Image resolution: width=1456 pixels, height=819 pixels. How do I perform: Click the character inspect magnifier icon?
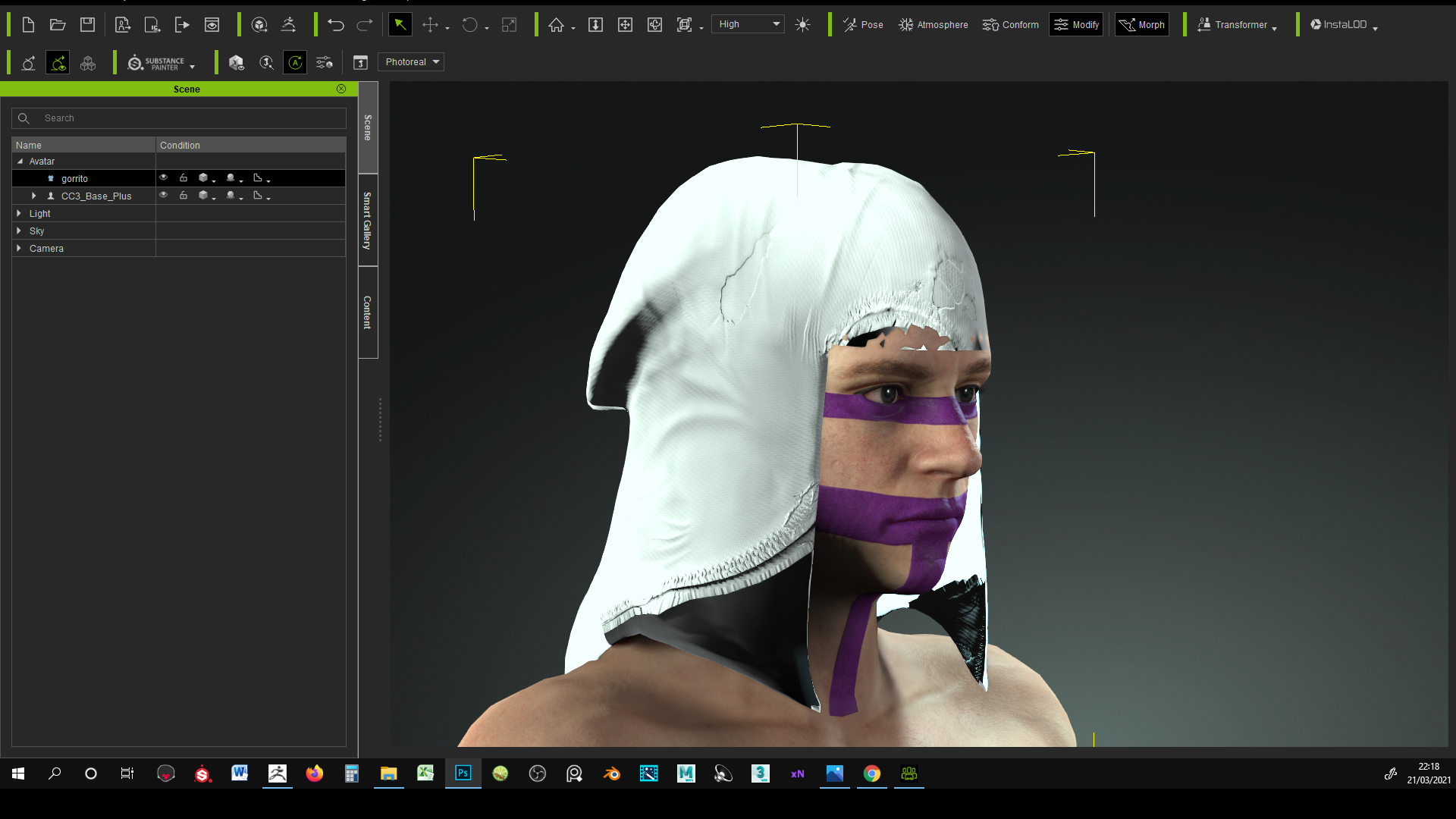tap(266, 63)
